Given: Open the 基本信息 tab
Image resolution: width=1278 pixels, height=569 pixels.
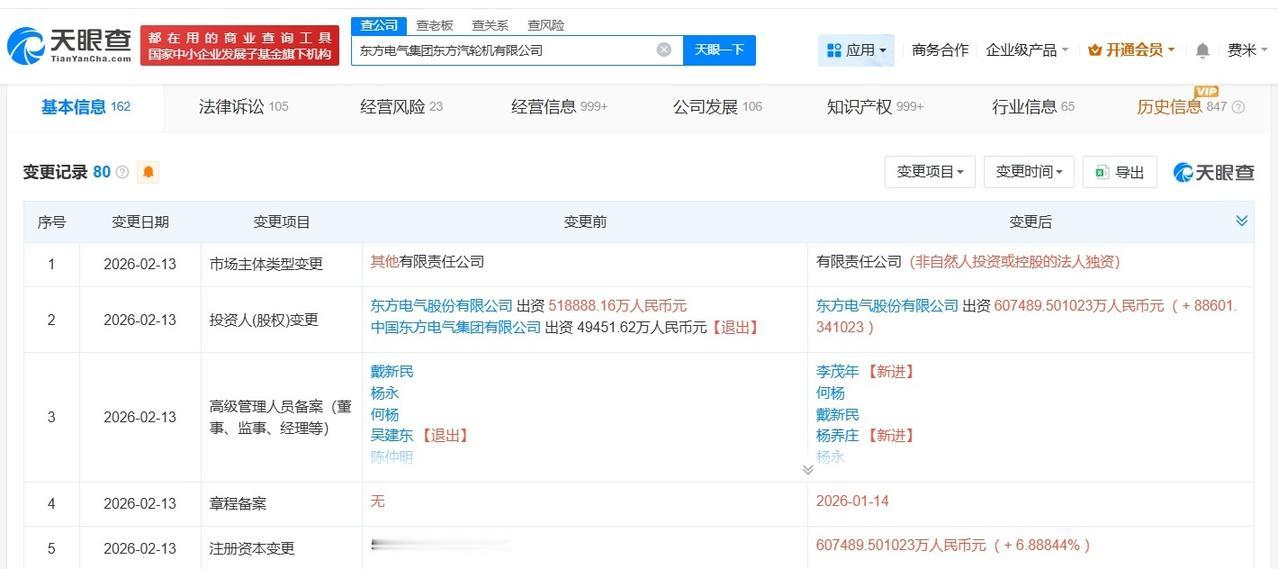Looking at the screenshot, I should click(x=86, y=107).
